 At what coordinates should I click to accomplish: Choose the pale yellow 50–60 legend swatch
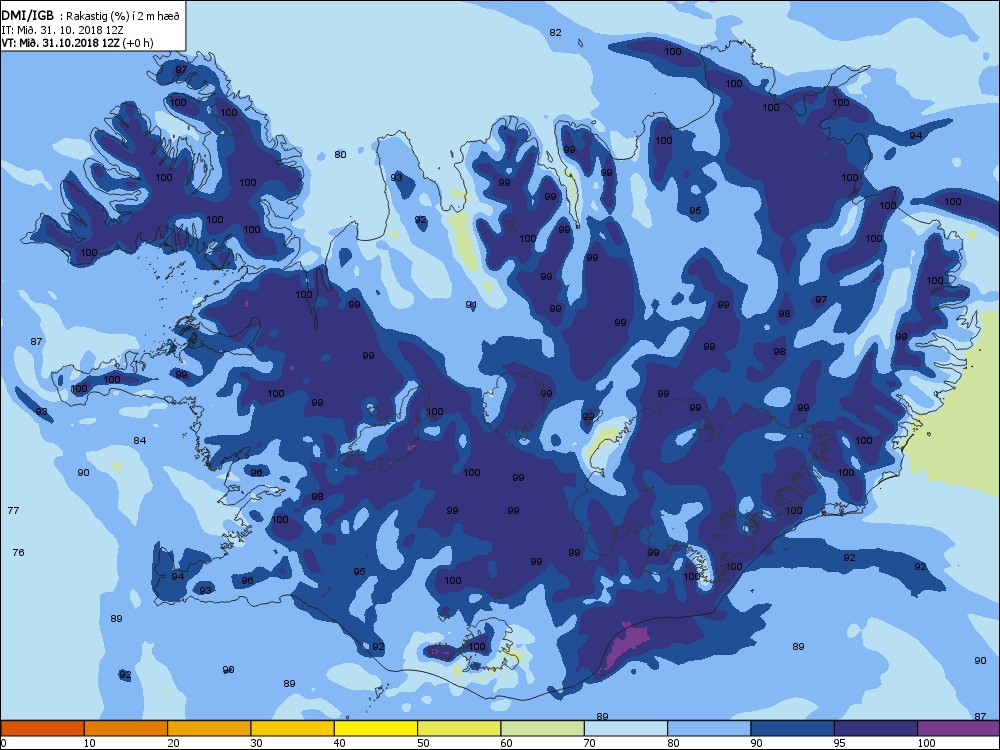pos(459,728)
